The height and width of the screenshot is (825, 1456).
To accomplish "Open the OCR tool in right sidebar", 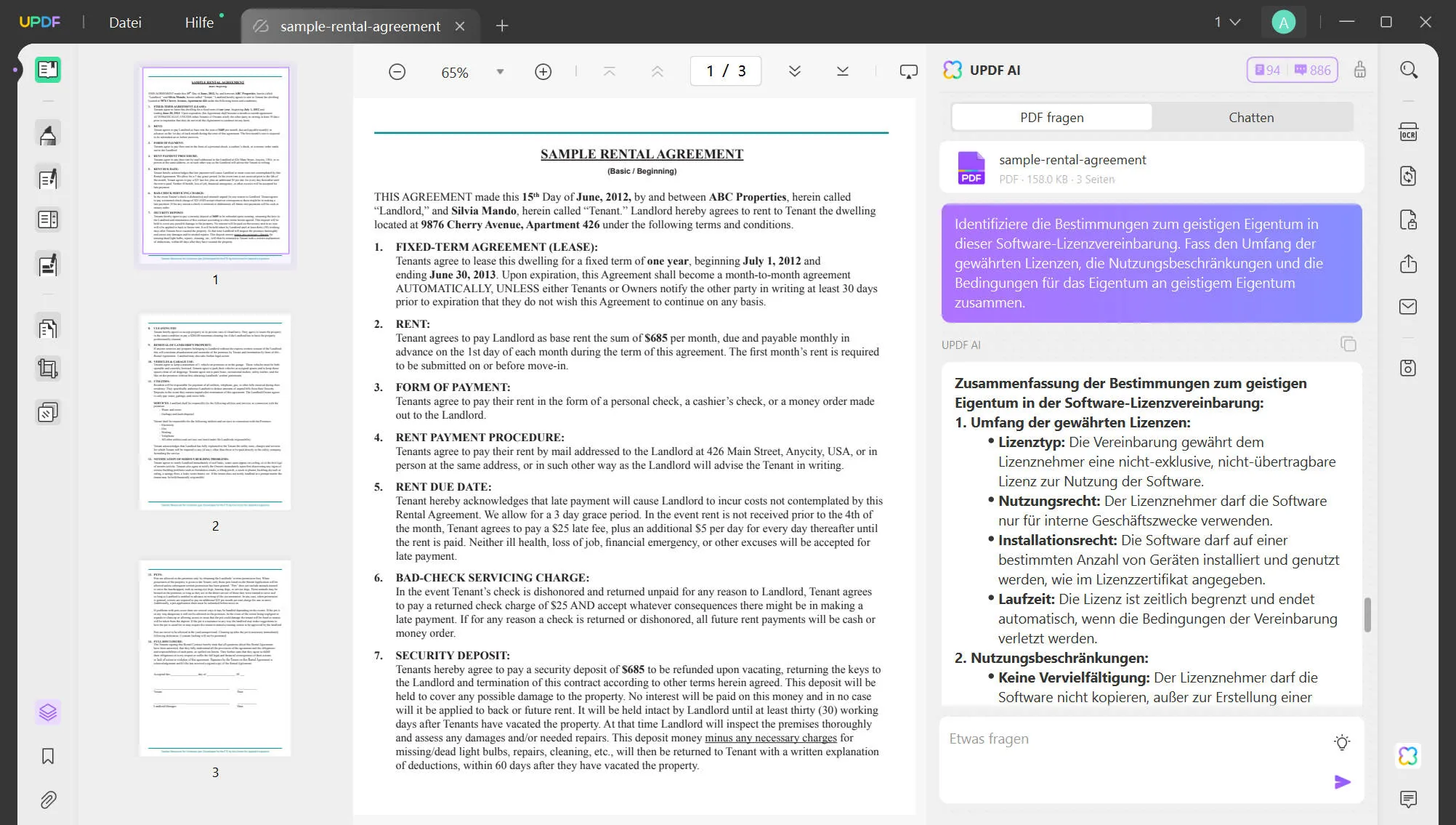I will click(1408, 132).
